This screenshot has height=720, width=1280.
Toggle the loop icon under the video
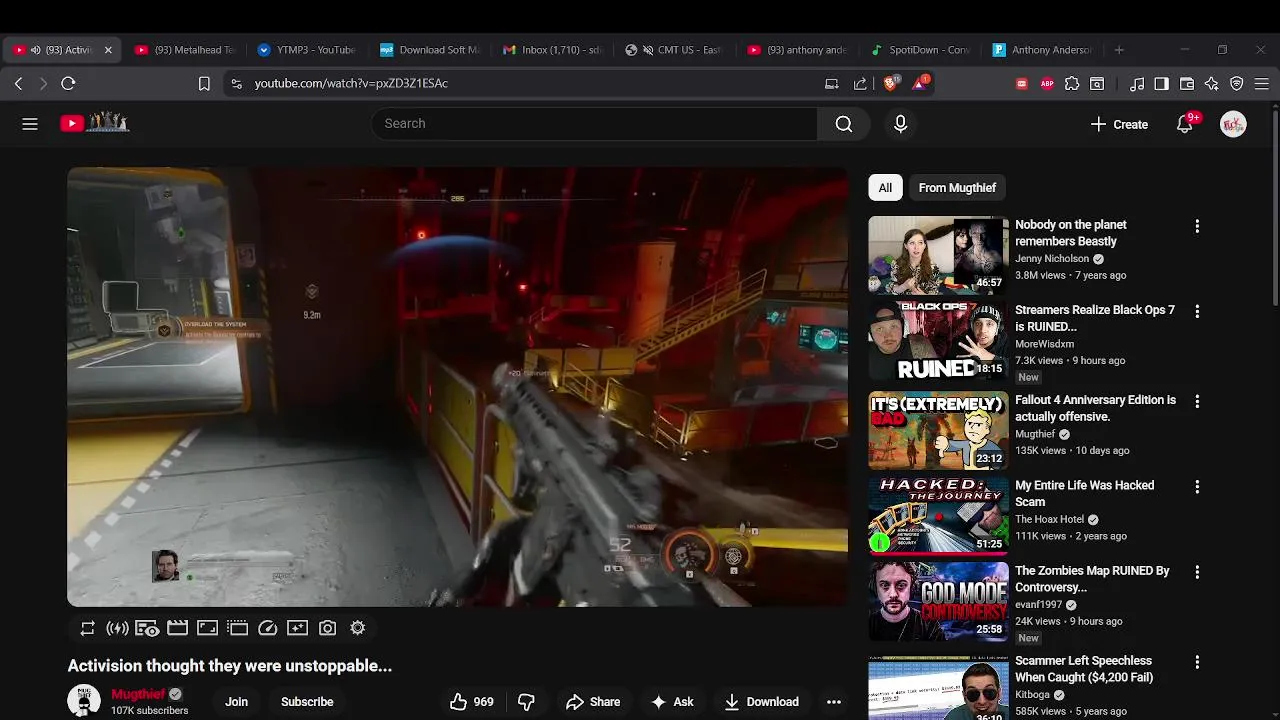click(x=88, y=628)
